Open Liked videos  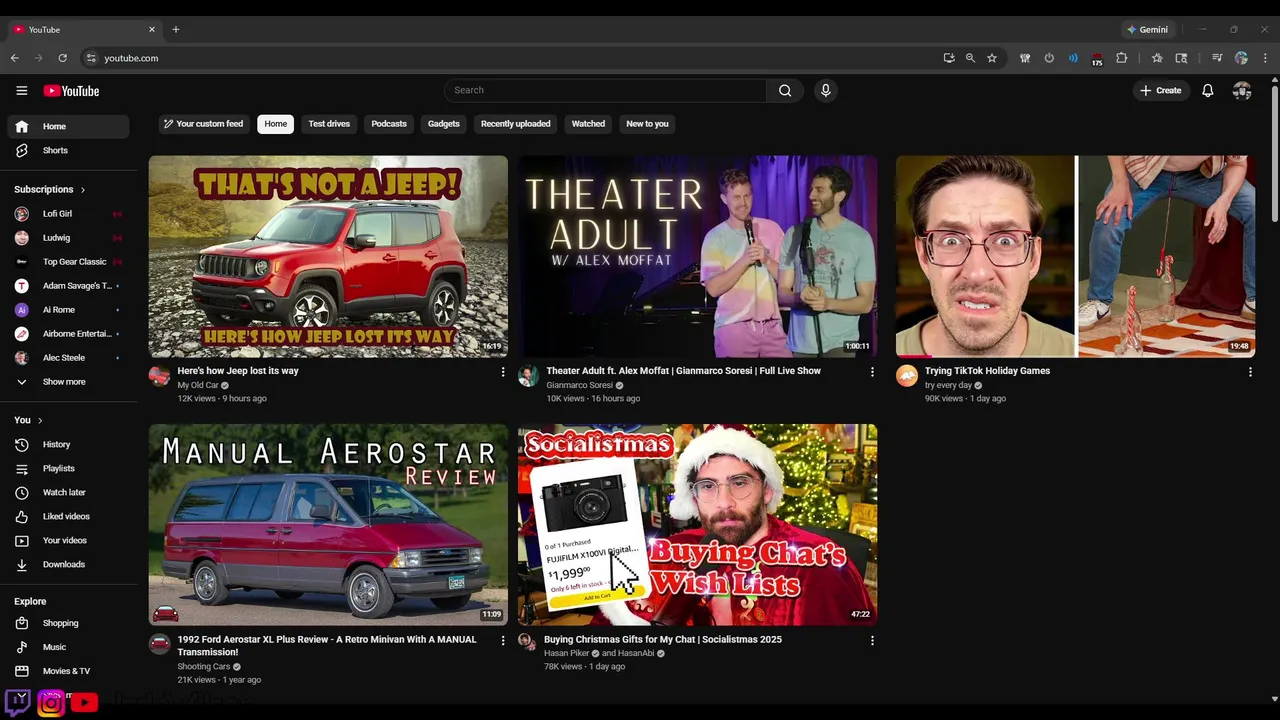(68, 516)
